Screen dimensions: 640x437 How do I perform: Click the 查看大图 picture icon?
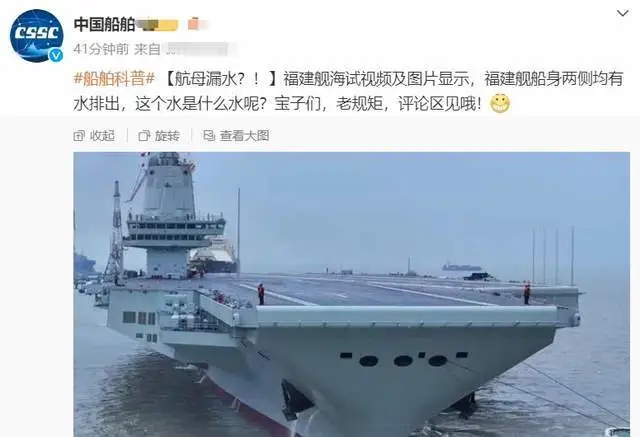[209, 136]
